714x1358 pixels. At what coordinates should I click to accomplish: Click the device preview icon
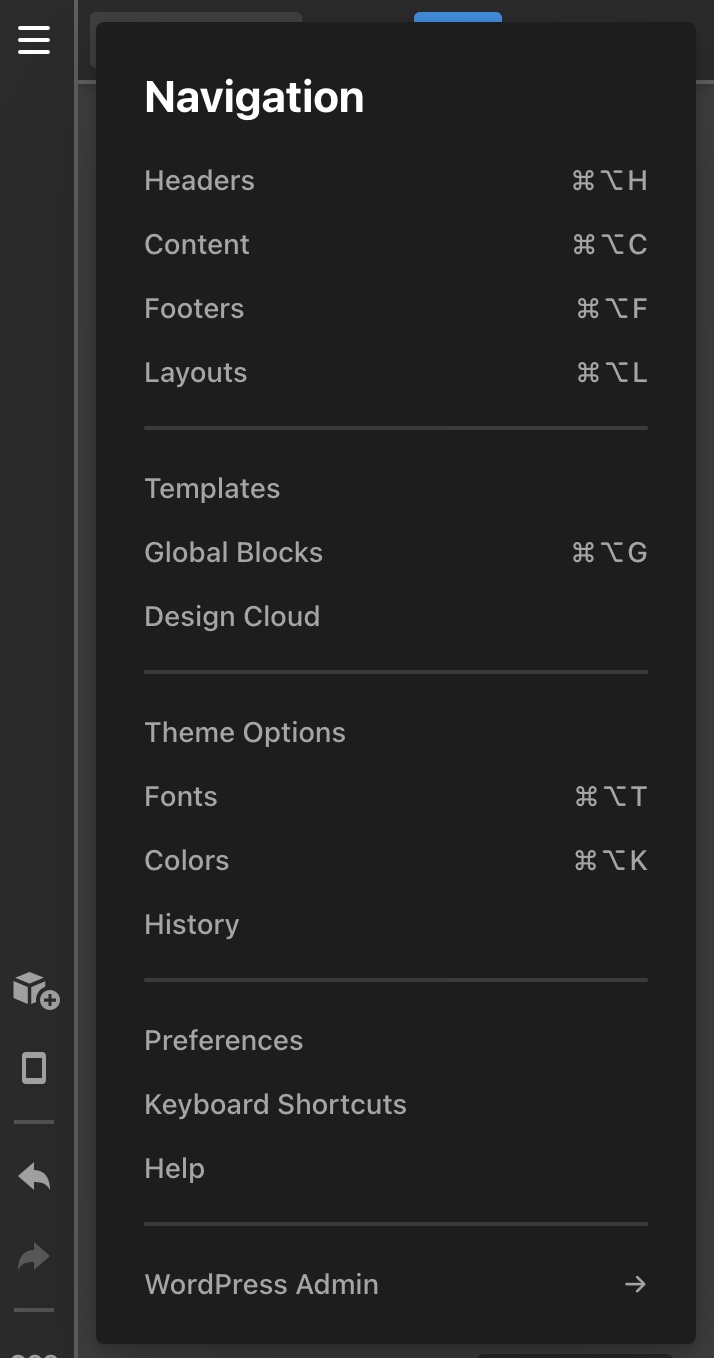(34, 1068)
